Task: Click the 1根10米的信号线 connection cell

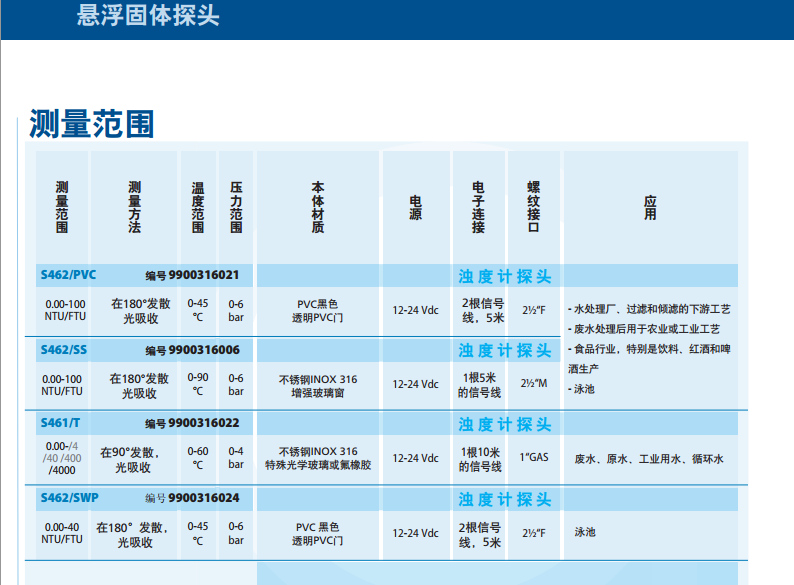Action: pyautogui.click(x=479, y=459)
